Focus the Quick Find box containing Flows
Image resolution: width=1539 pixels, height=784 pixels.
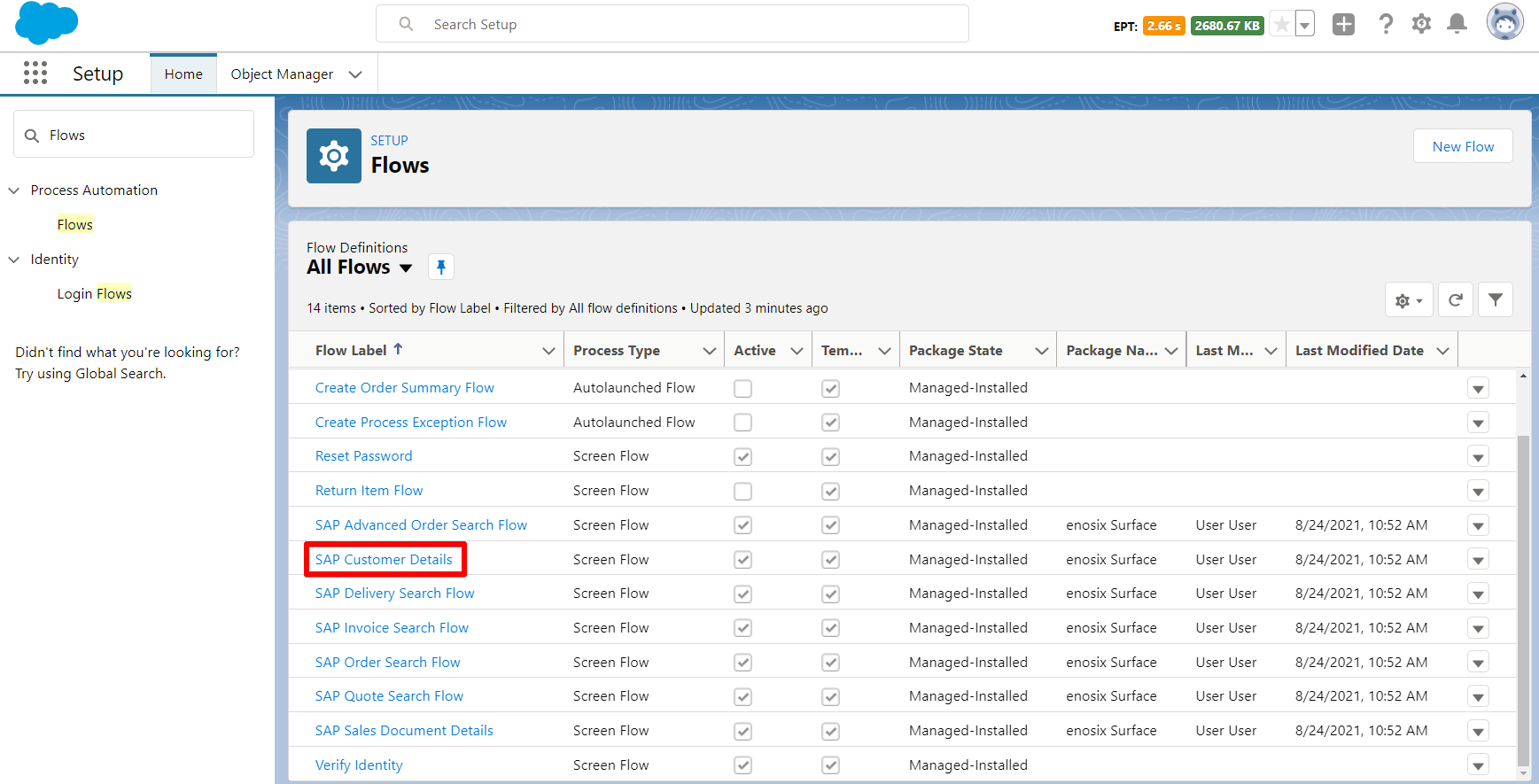click(x=134, y=135)
